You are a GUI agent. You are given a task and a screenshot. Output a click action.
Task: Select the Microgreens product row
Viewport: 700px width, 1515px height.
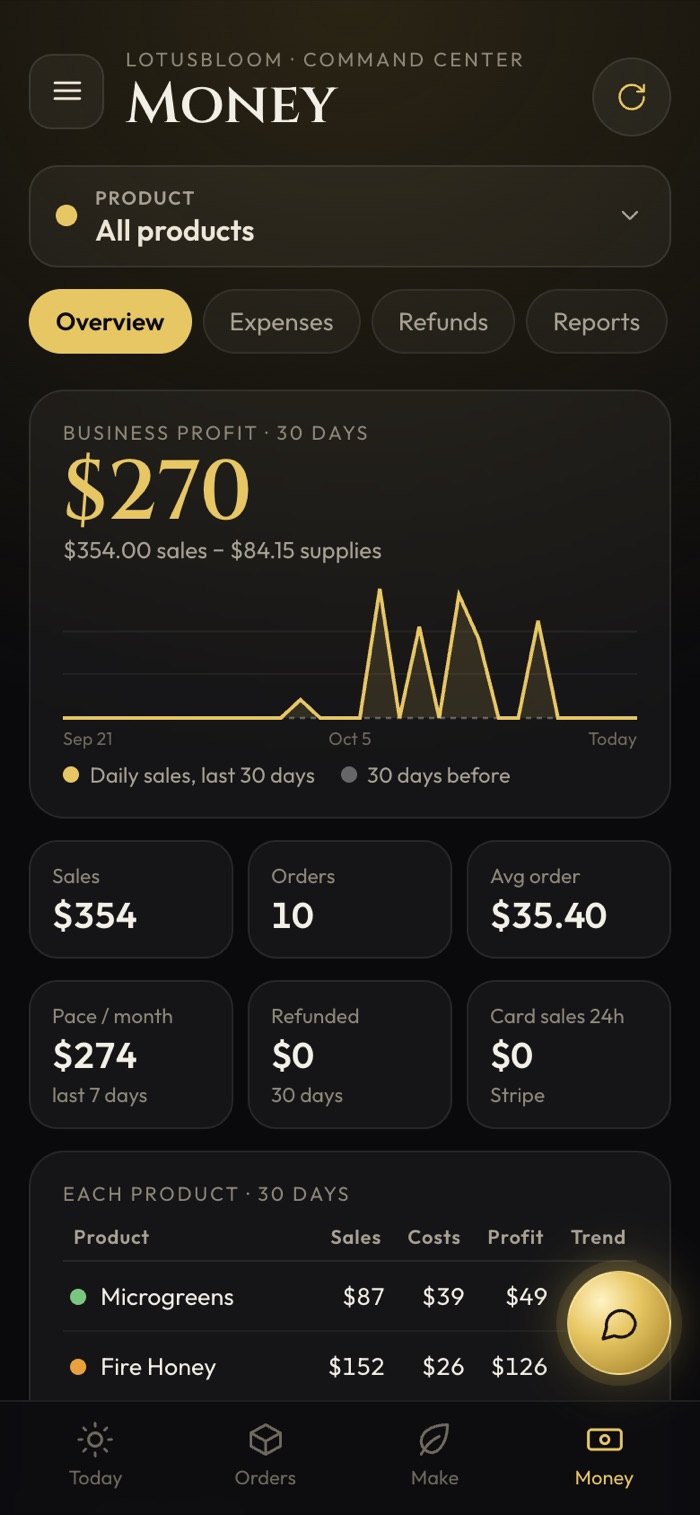[350, 1297]
